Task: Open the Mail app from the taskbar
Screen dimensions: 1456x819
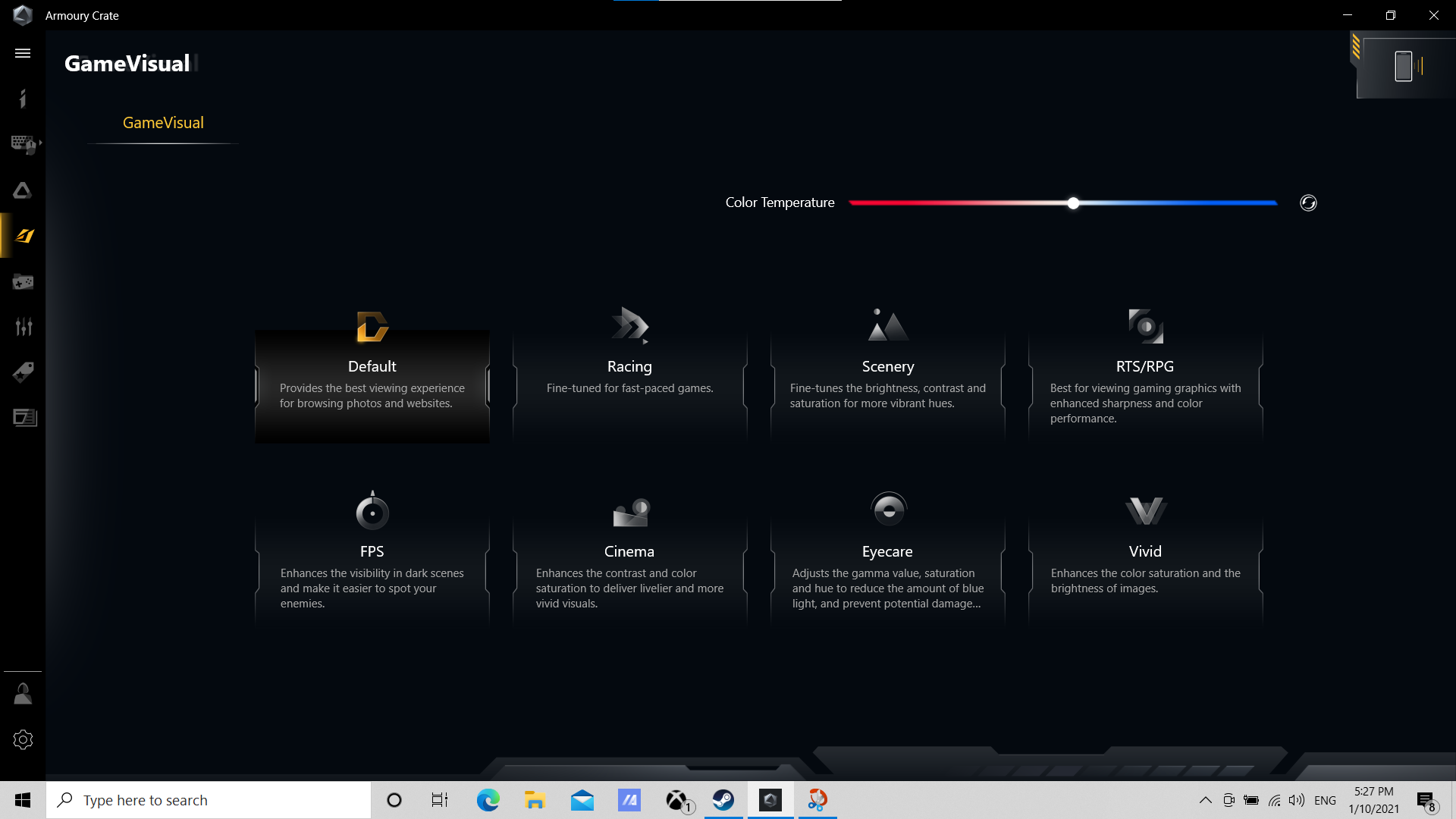Action: 582,800
